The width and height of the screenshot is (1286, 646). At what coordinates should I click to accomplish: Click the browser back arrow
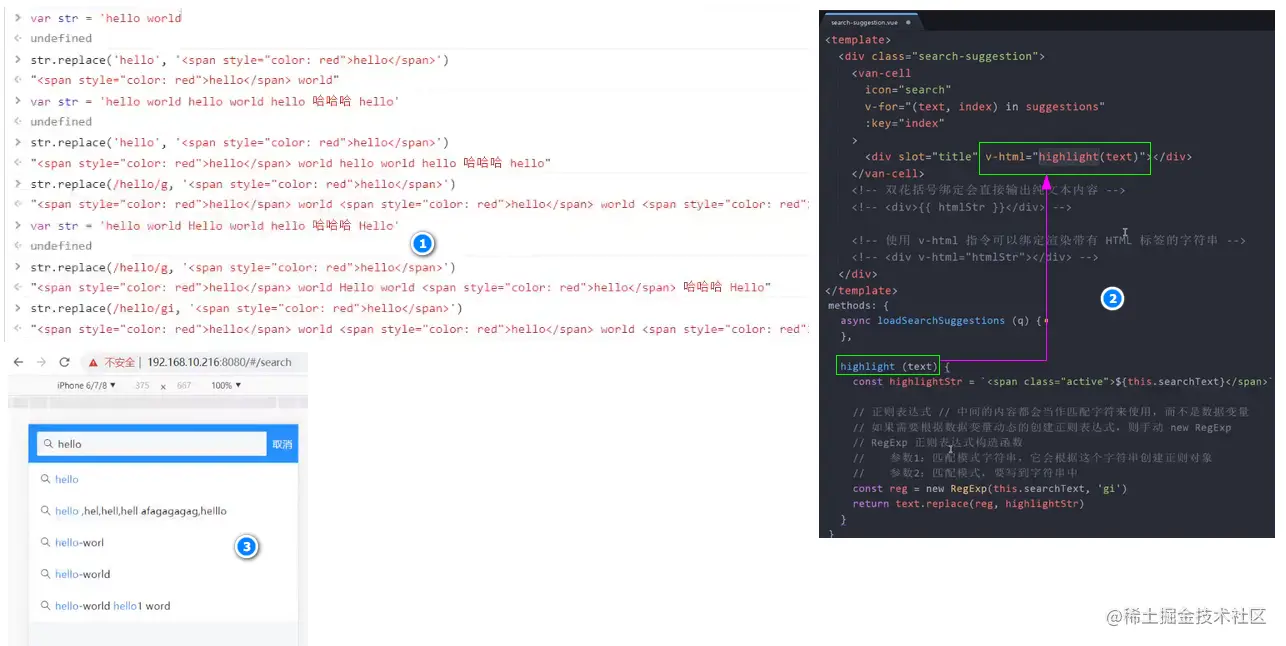18,362
